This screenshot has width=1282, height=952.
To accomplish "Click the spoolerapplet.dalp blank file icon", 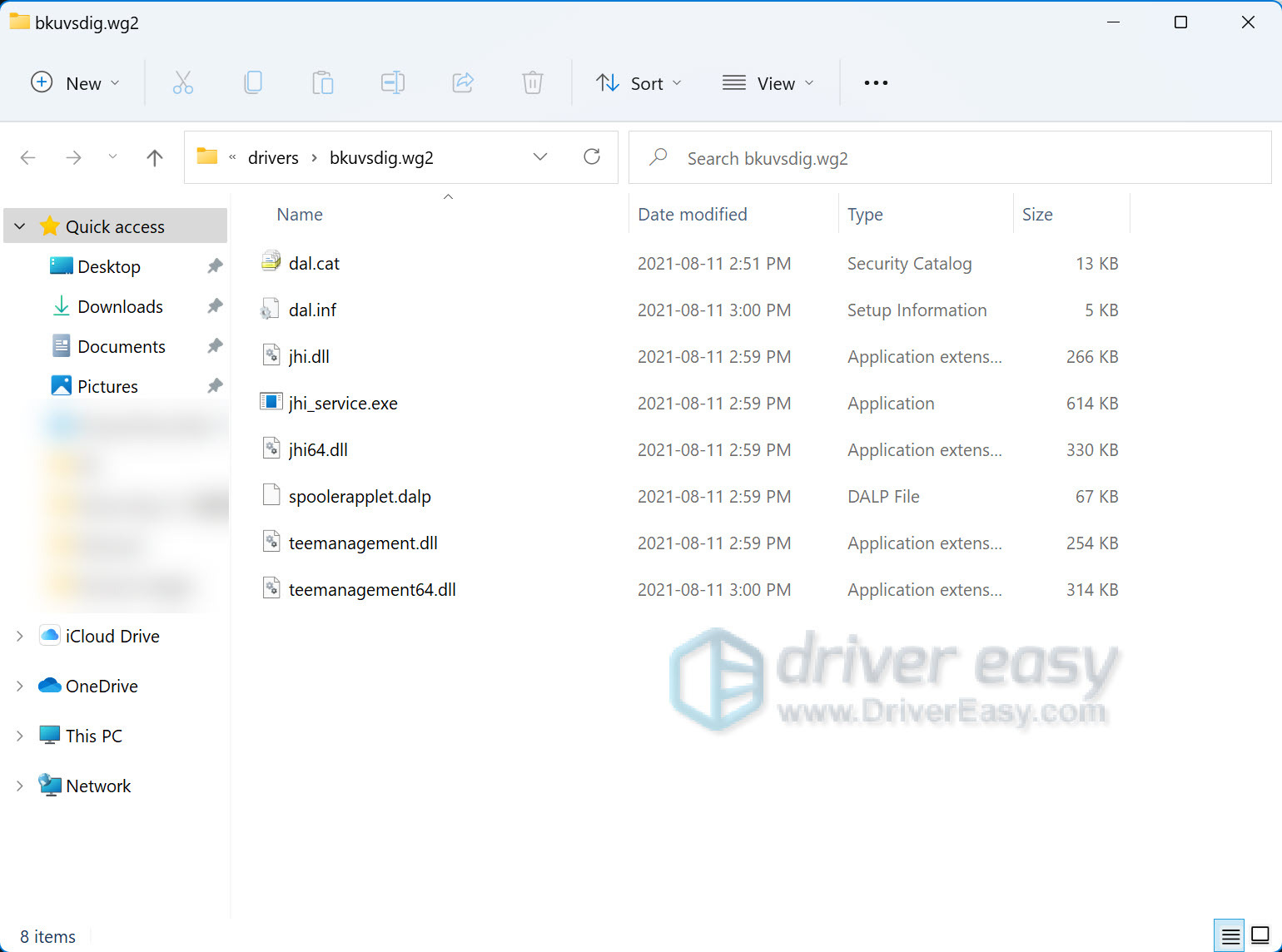I will [271, 495].
